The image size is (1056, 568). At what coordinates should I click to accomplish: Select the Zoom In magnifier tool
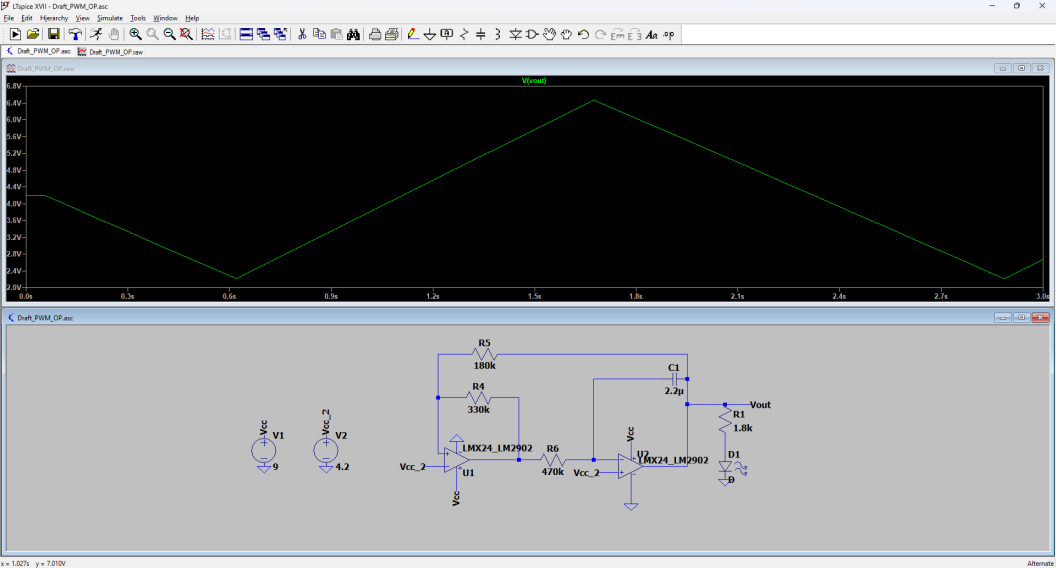coord(135,34)
